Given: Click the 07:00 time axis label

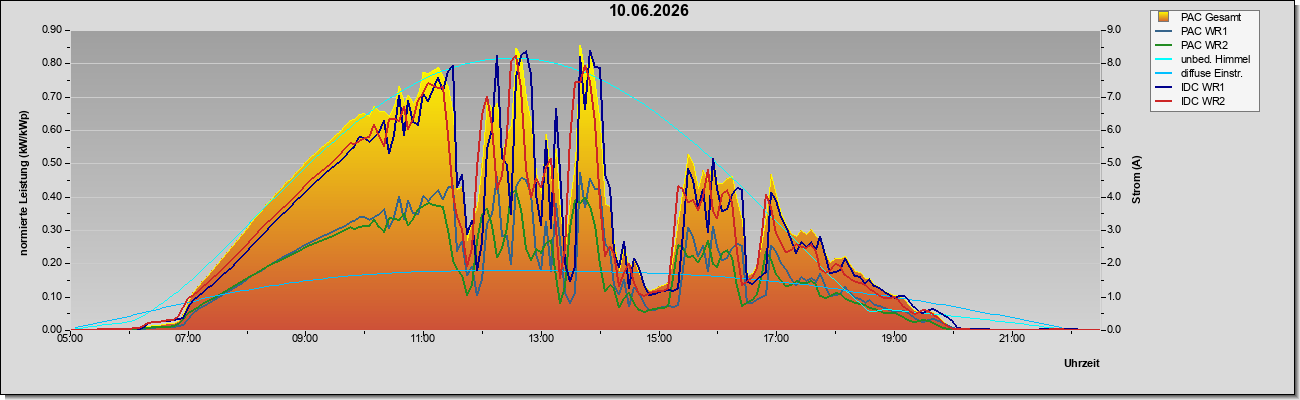Looking at the screenshot, I should (x=188, y=339).
